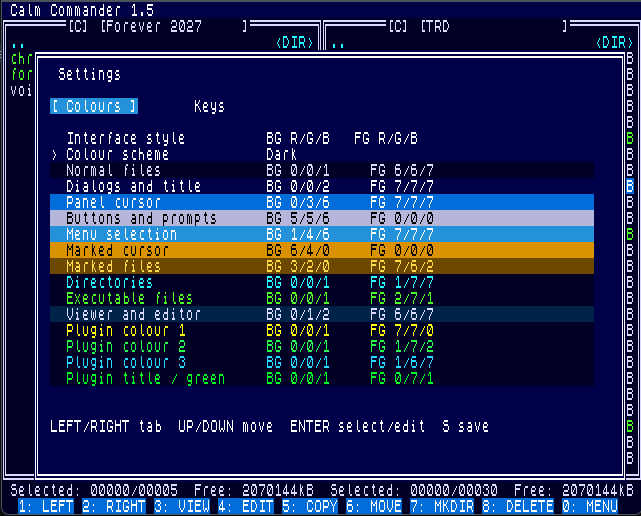The image size is (641, 516).
Task: Click BG 0/3/6 value of Panel cursor
Action: [x=298, y=202]
